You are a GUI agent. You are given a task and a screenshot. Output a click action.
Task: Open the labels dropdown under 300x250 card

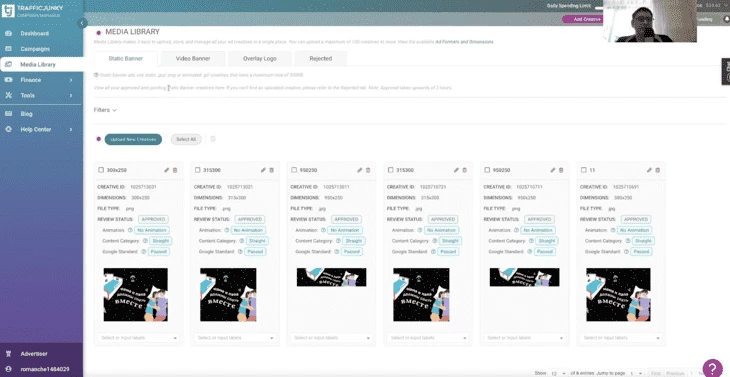tap(139, 338)
